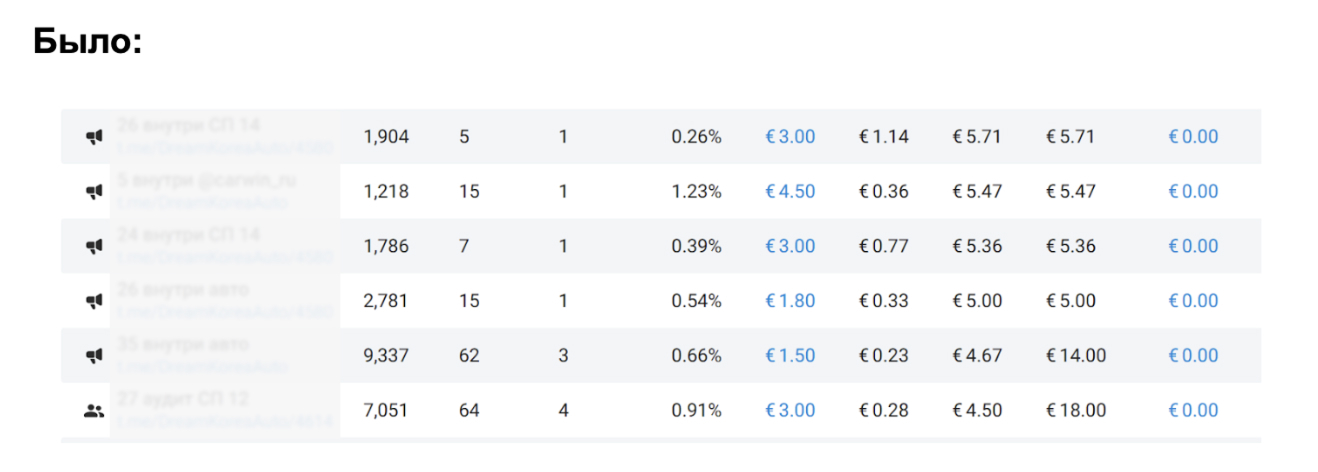Click audience people icon in the 7,051 row
The image size is (1318, 472).
94,410
